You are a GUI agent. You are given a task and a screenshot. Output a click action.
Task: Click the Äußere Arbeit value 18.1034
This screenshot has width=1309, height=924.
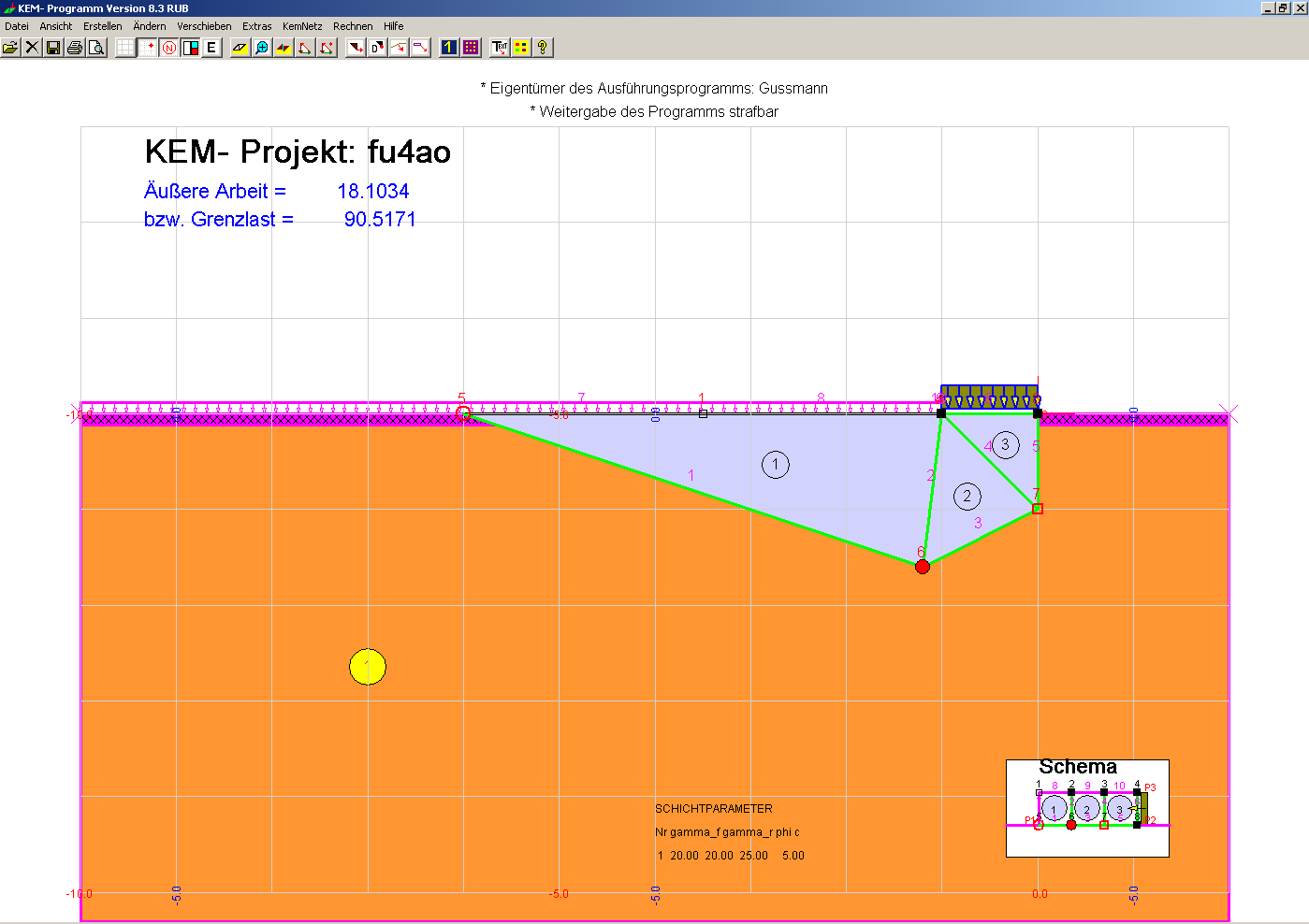click(x=373, y=191)
